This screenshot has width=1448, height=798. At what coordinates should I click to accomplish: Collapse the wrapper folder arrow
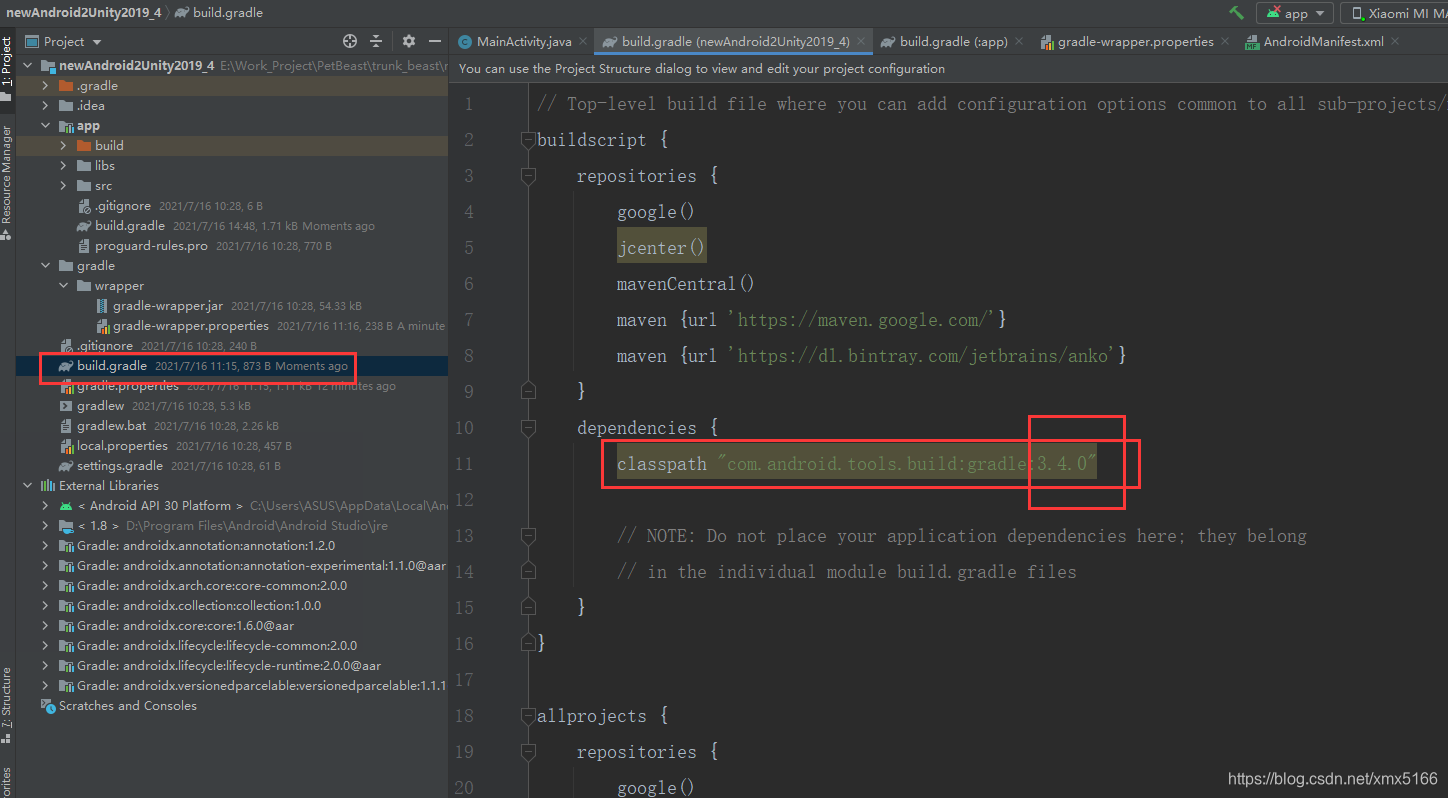click(x=63, y=286)
